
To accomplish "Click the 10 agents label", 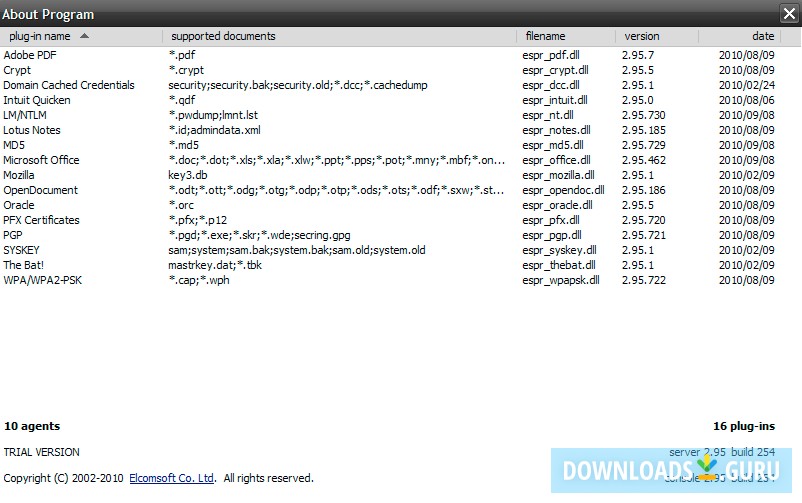I will tap(32, 426).
